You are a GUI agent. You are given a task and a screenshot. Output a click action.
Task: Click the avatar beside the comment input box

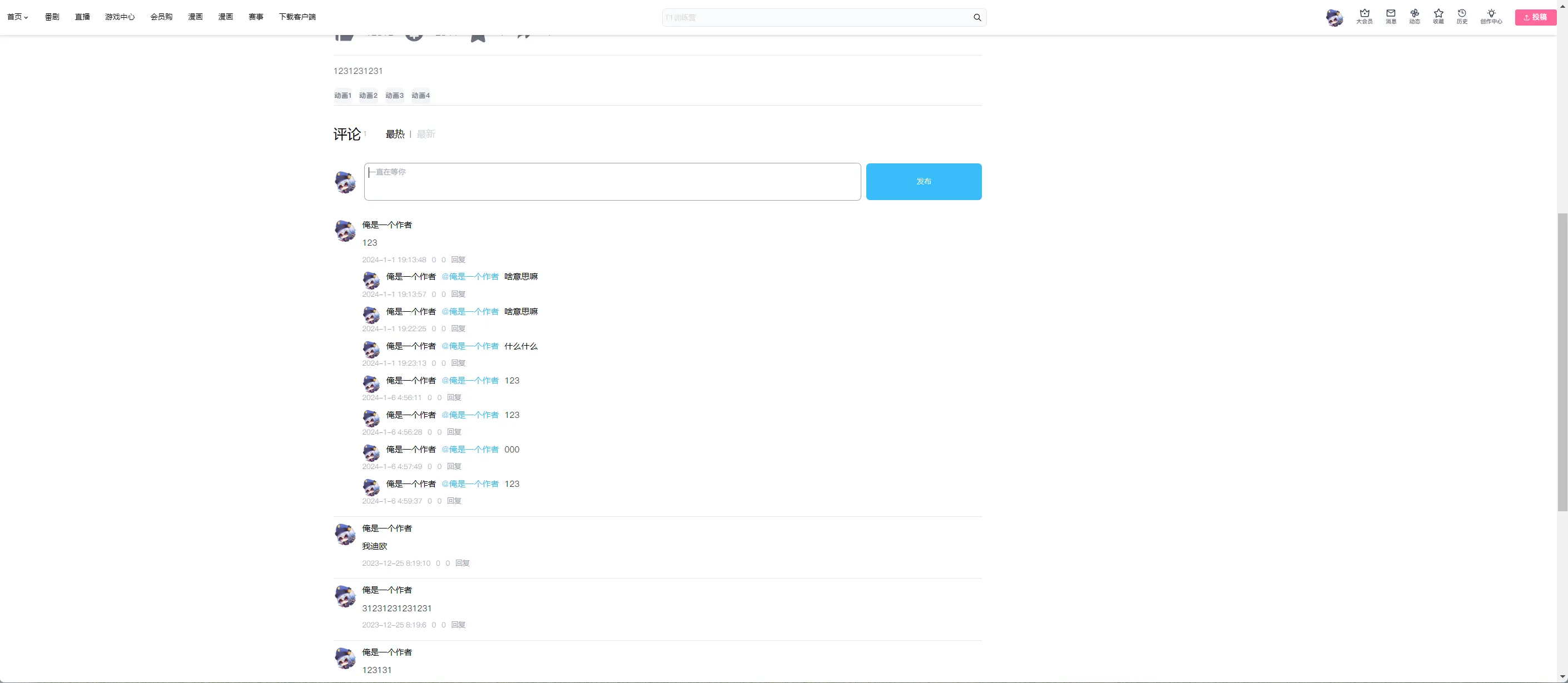[345, 181]
